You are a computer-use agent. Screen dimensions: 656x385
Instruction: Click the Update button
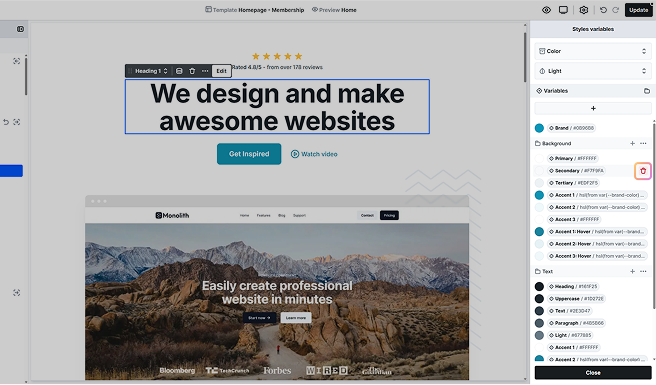[x=638, y=10]
